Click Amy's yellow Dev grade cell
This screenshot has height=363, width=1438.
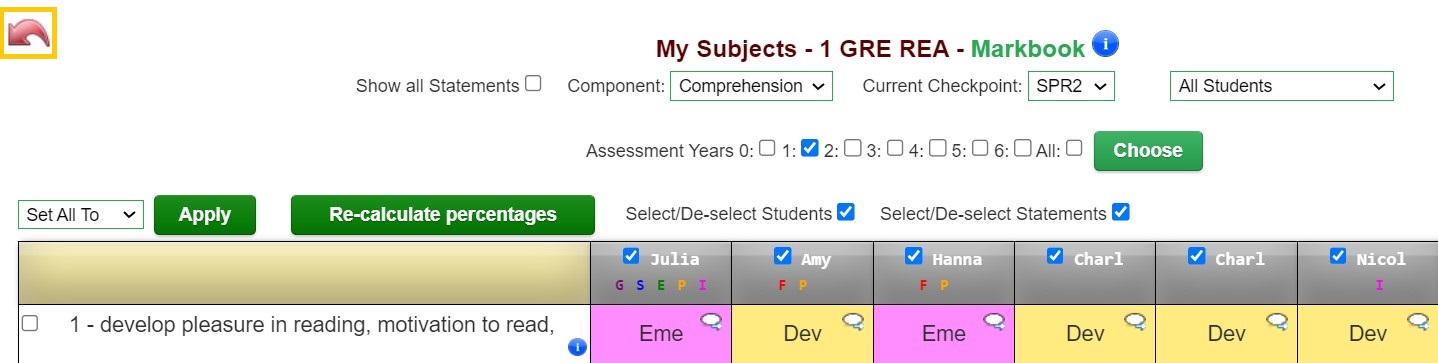click(803, 334)
